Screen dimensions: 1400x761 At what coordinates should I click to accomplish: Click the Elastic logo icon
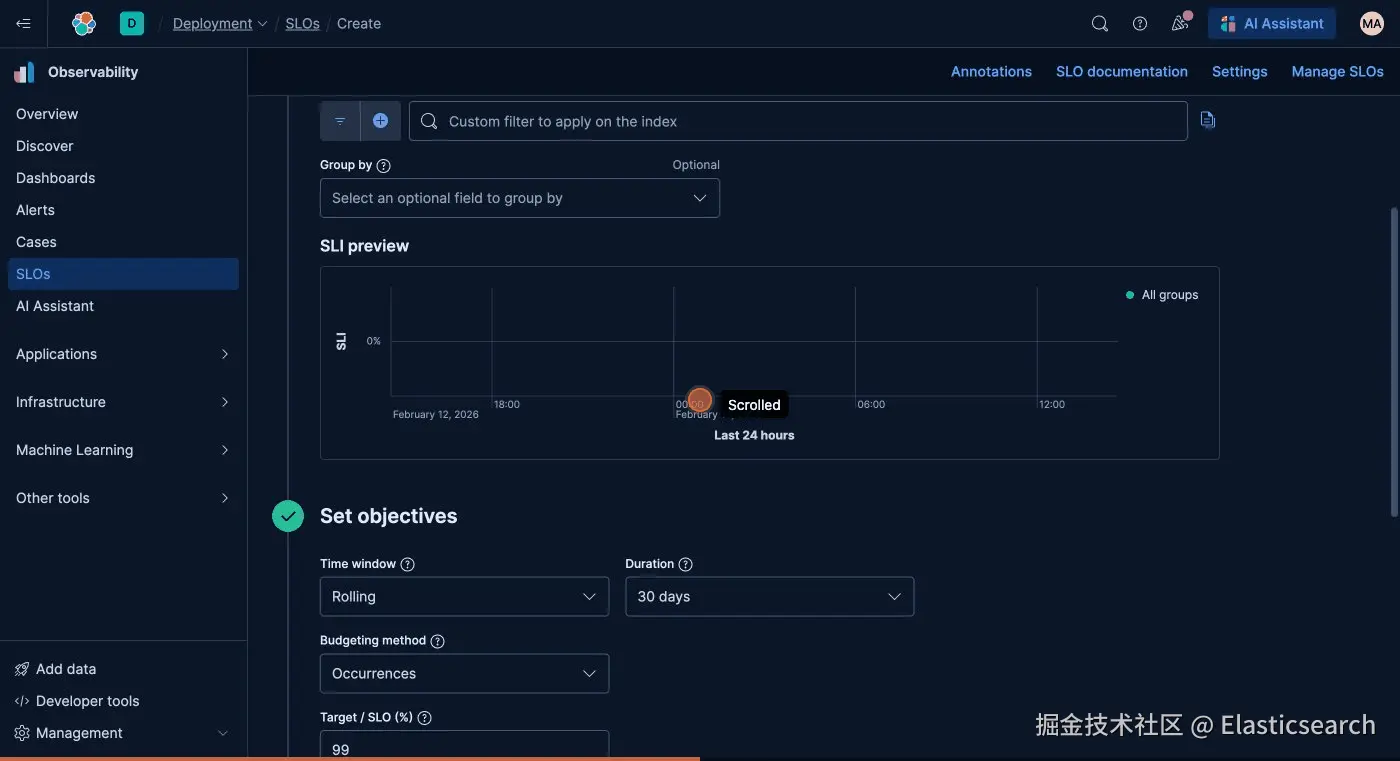(84, 23)
